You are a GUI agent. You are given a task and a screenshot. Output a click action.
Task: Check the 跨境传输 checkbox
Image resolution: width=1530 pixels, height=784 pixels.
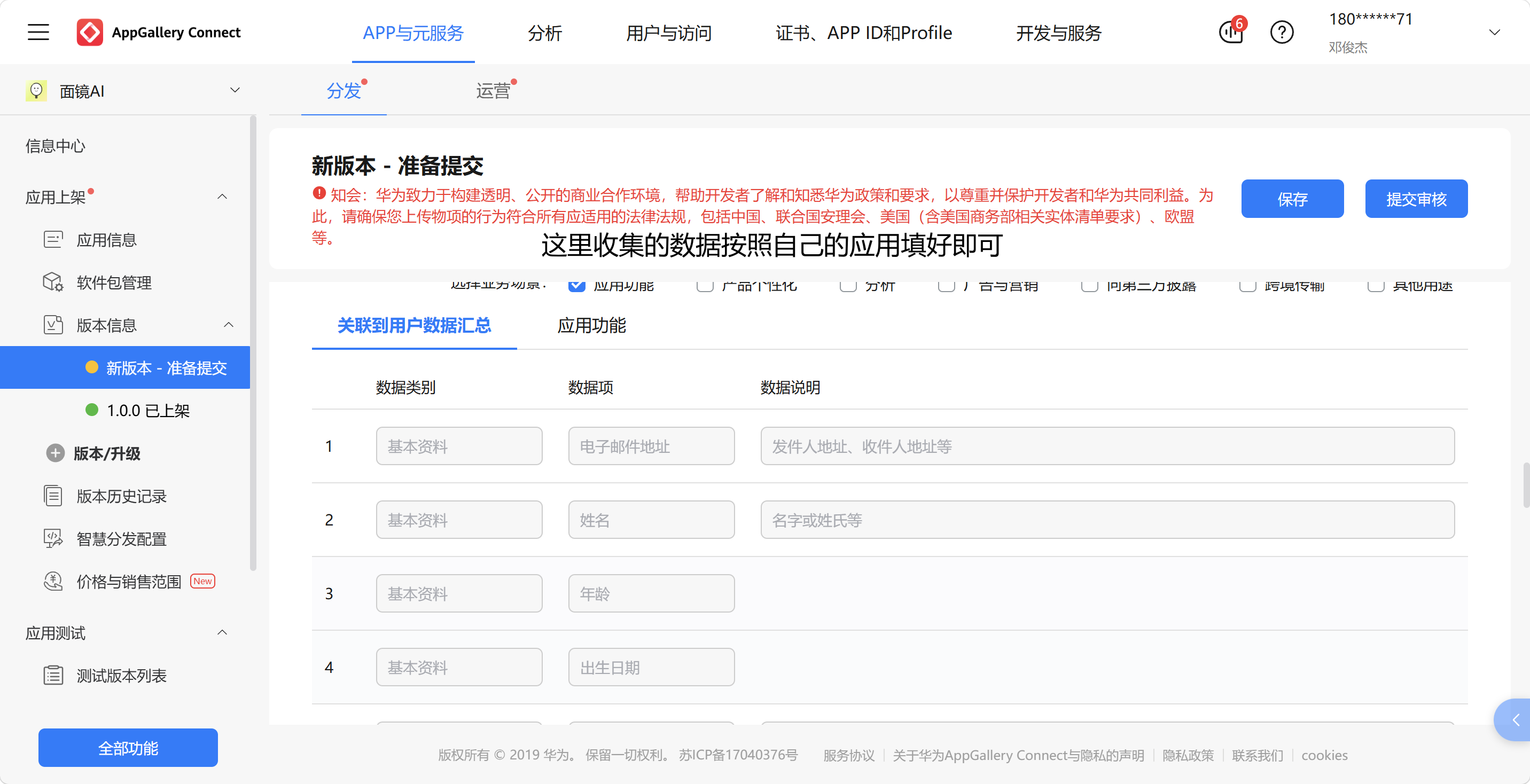[1248, 286]
